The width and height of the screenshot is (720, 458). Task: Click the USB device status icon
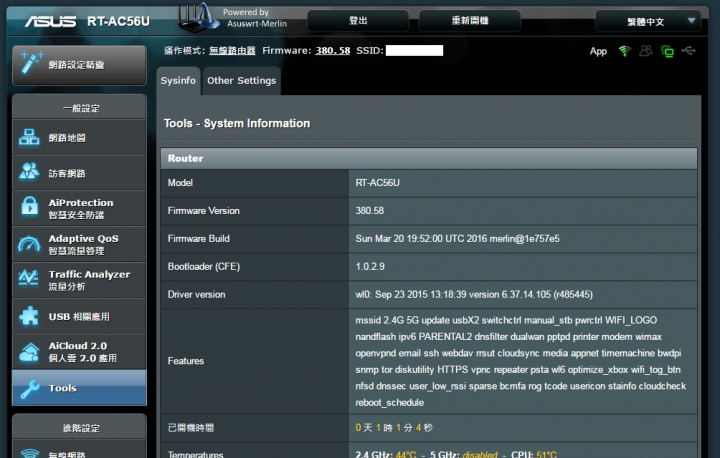(688, 51)
